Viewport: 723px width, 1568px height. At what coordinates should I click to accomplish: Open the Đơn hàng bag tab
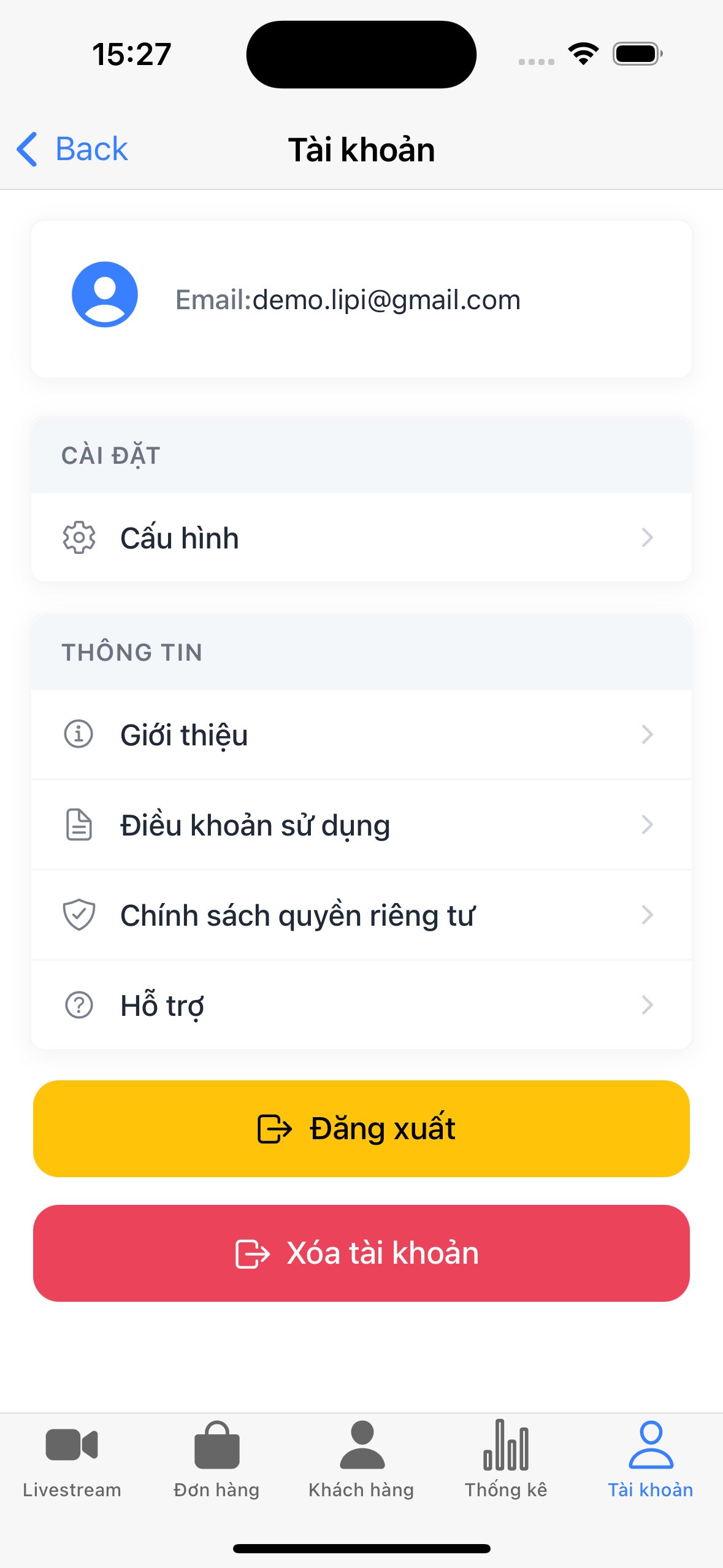point(216,1459)
